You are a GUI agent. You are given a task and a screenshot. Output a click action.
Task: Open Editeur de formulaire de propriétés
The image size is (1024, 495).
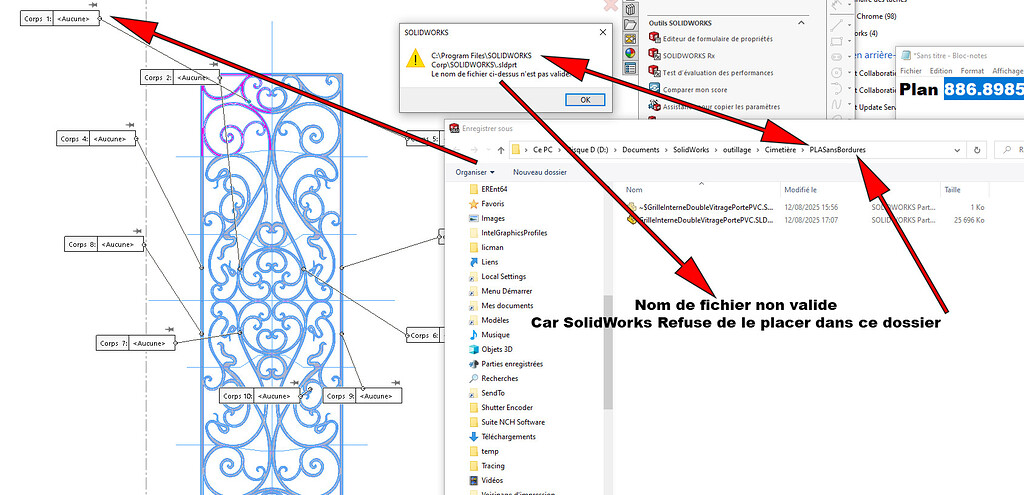718,37
